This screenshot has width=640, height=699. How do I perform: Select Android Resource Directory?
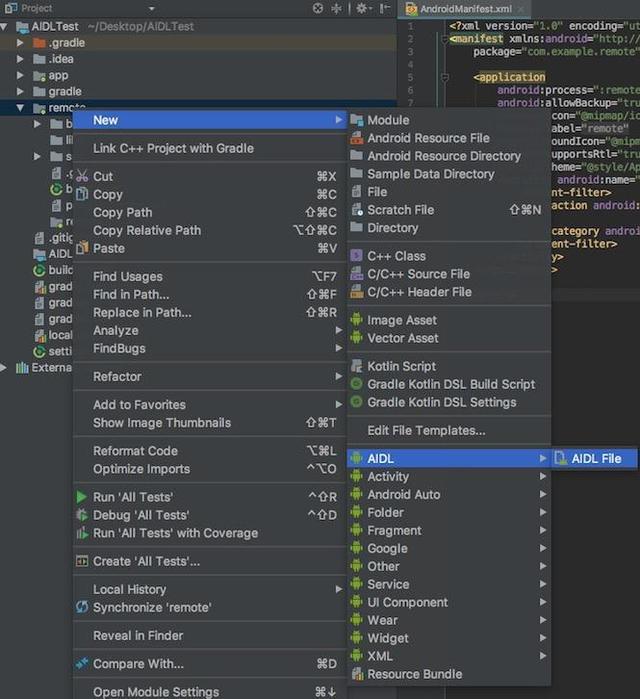coord(449,156)
